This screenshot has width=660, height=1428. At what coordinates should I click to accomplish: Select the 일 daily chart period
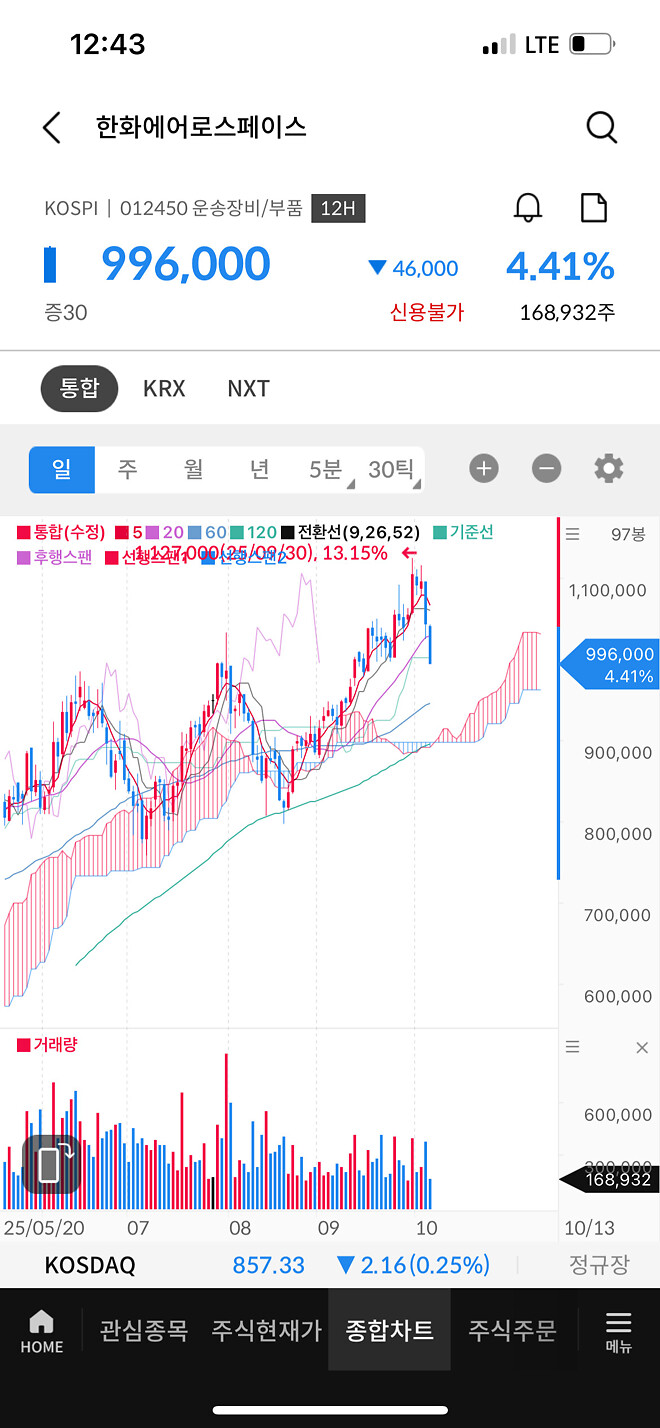(x=61, y=468)
